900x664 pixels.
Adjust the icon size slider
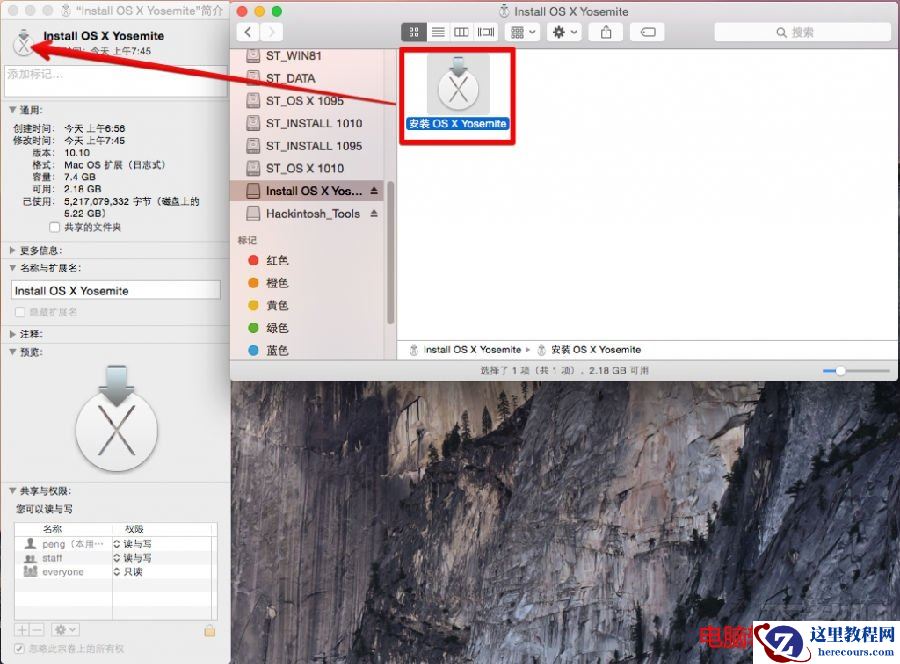[840, 371]
